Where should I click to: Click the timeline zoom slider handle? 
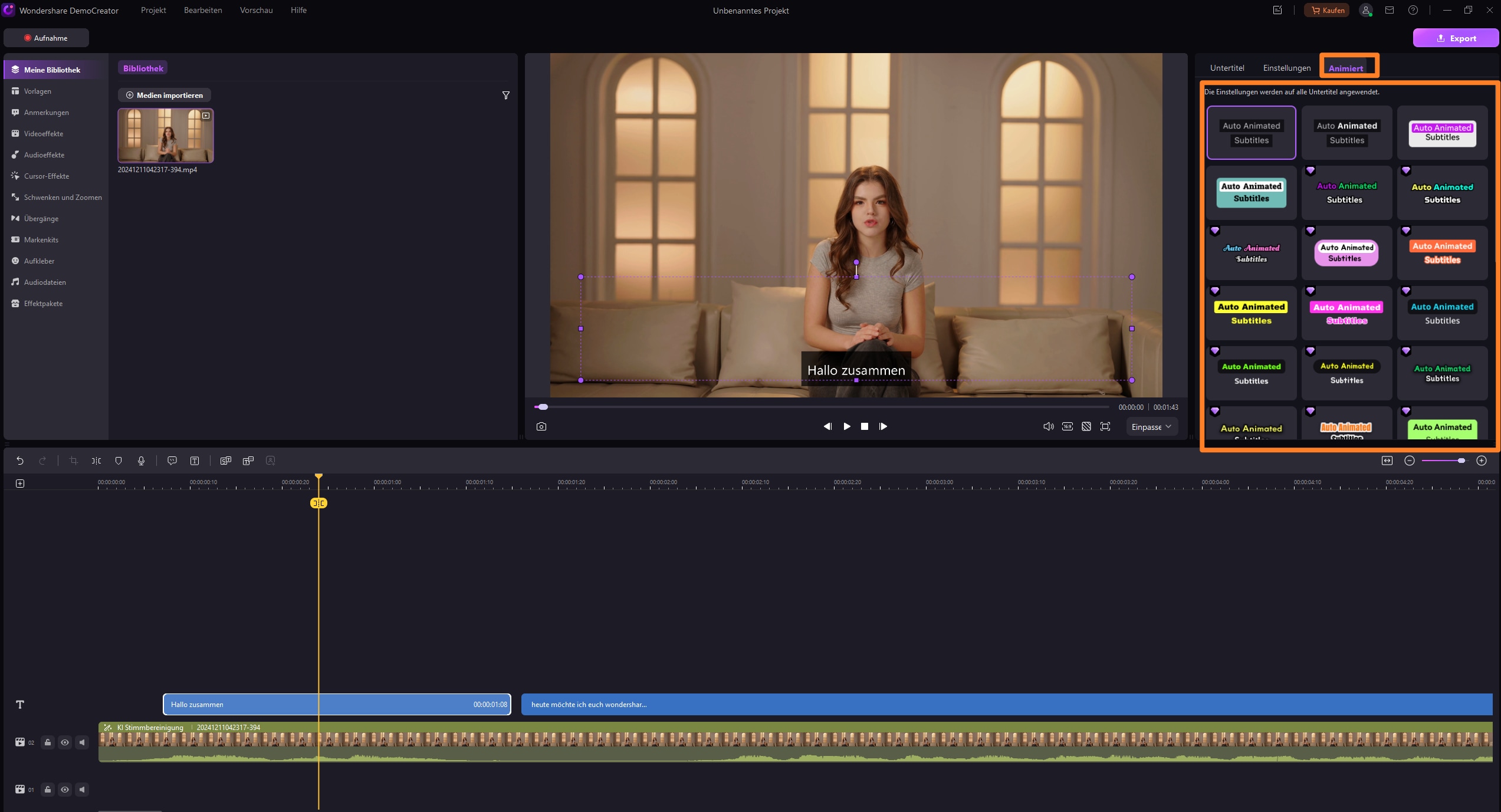(x=1461, y=461)
